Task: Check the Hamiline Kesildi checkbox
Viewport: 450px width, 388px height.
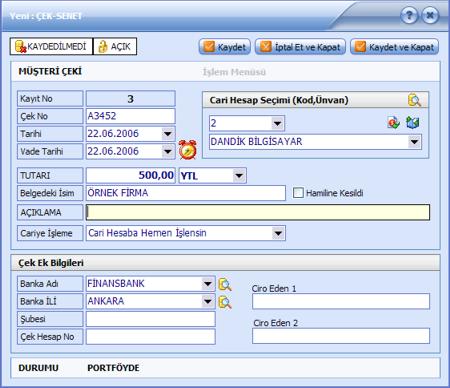Action: tap(298, 193)
